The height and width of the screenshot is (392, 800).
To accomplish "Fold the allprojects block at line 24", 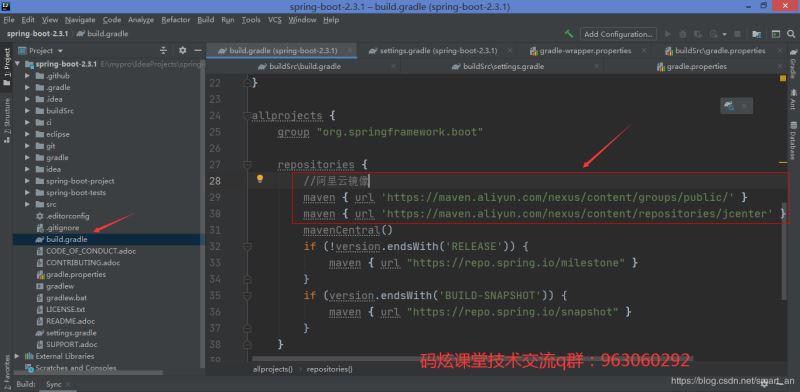I will click(247, 116).
